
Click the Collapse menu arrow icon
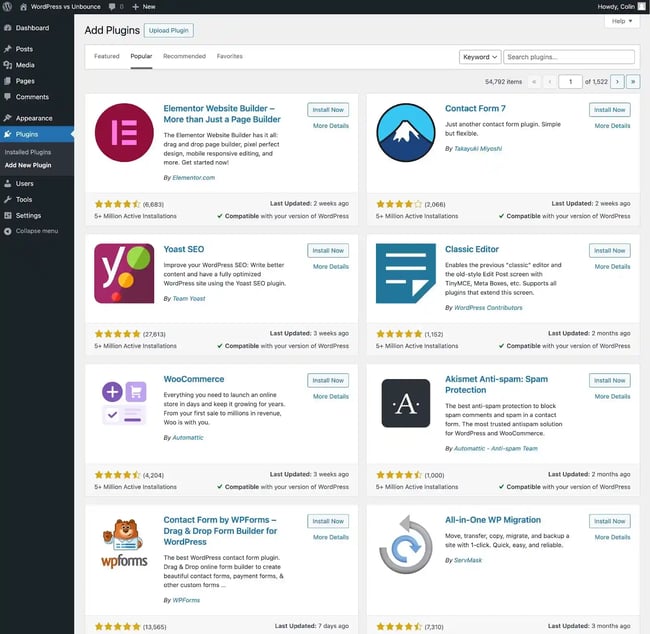tap(7, 231)
